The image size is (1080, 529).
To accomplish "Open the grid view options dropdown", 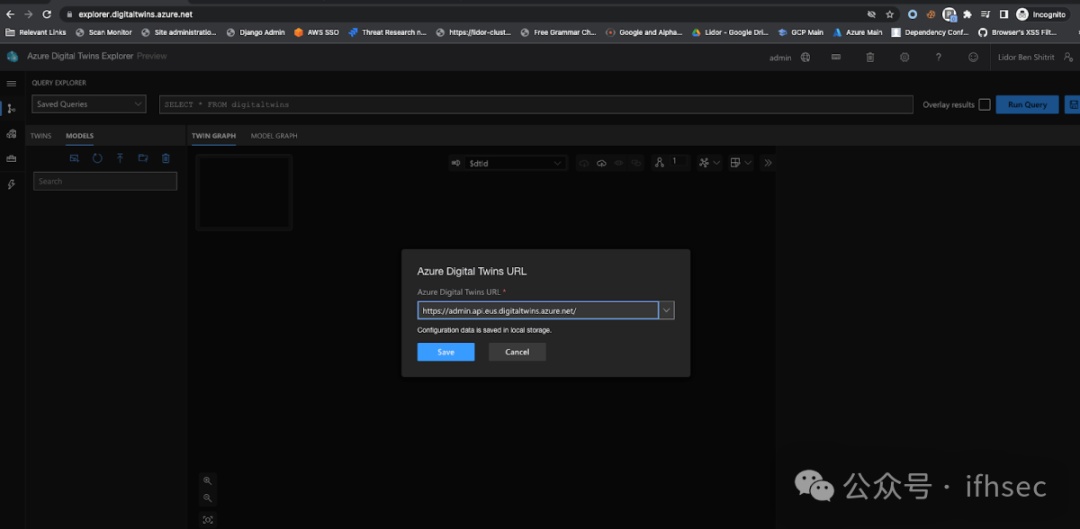I will pyautogui.click(x=740, y=163).
